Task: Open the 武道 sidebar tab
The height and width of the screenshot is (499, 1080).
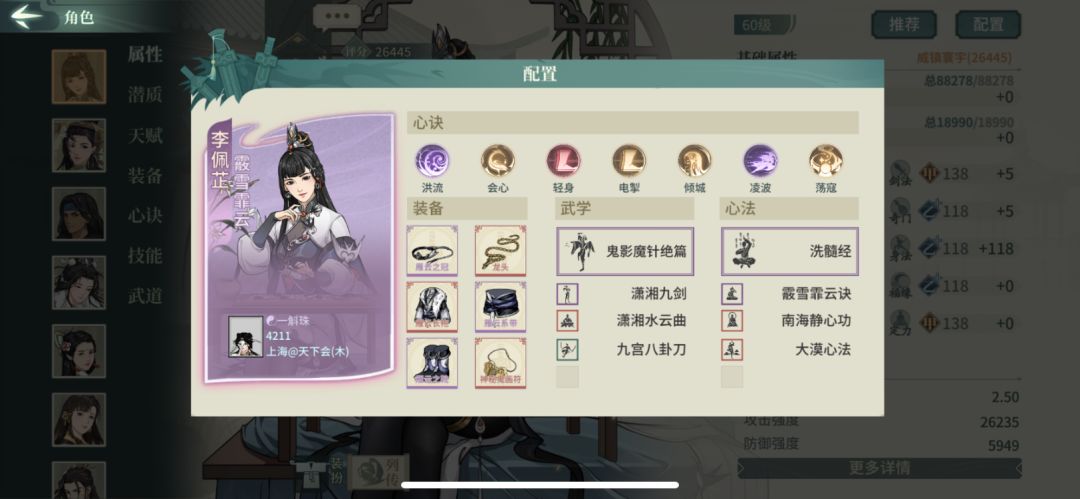Action: coord(145,296)
